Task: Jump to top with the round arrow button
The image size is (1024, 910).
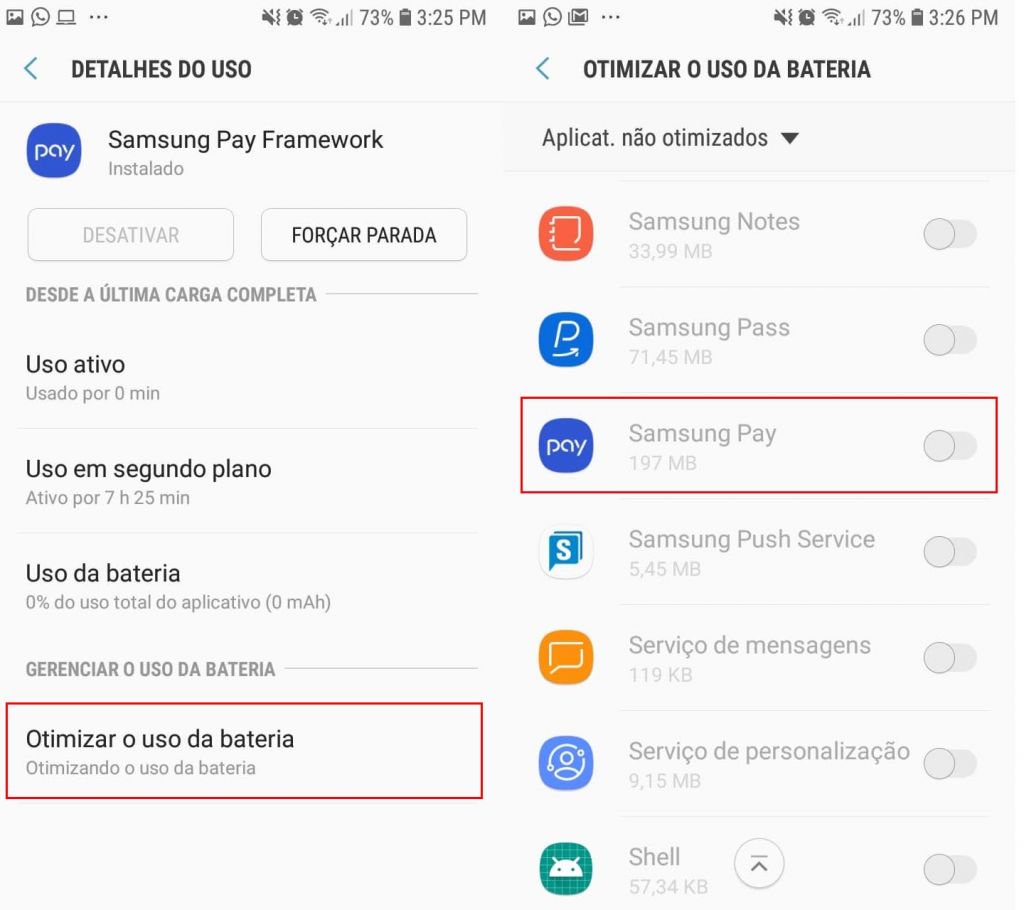Action: [x=759, y=865]
